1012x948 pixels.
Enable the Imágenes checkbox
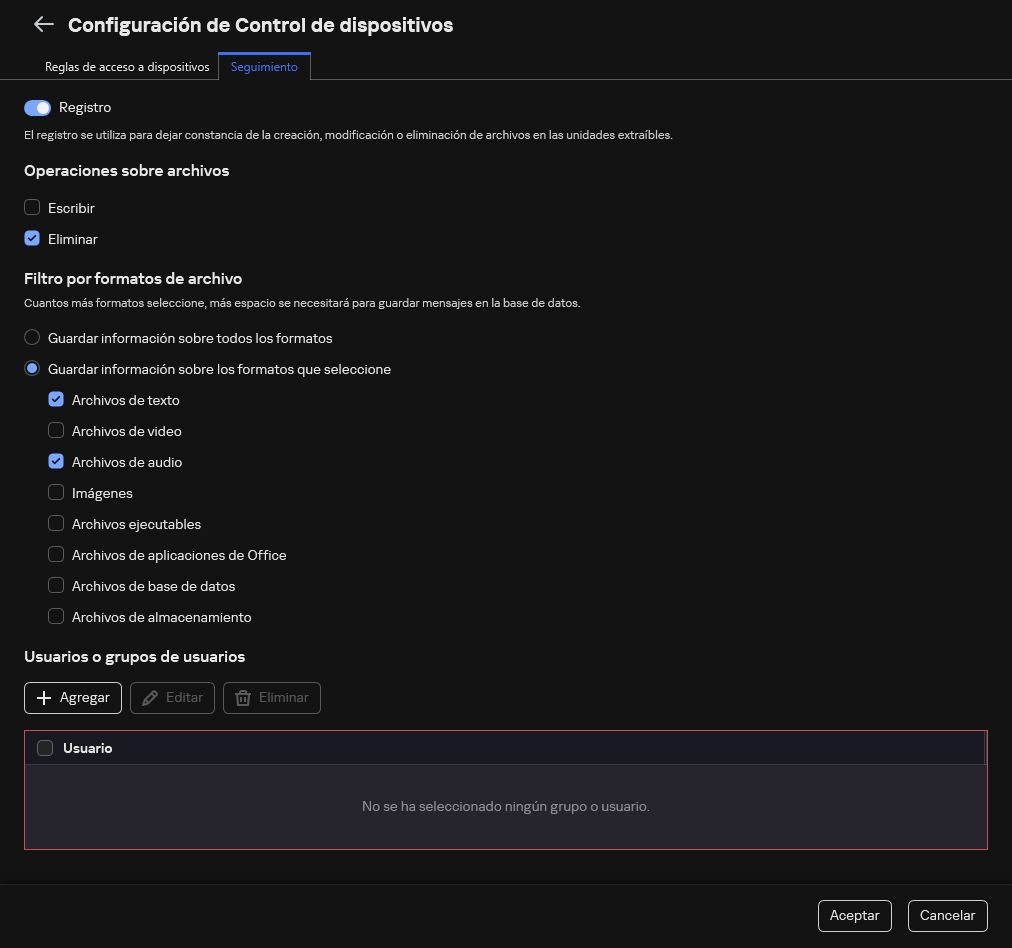pos(56,492)
